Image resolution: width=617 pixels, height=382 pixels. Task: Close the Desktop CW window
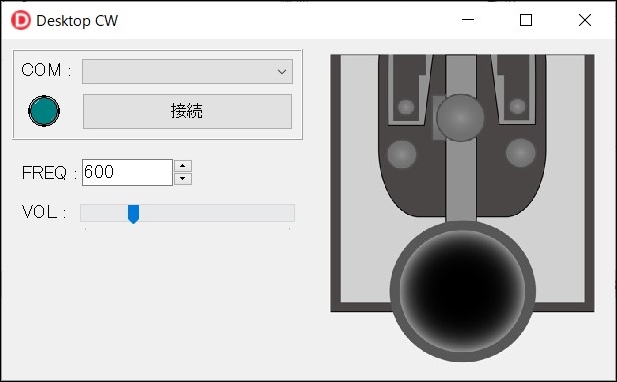coord(585,20)
